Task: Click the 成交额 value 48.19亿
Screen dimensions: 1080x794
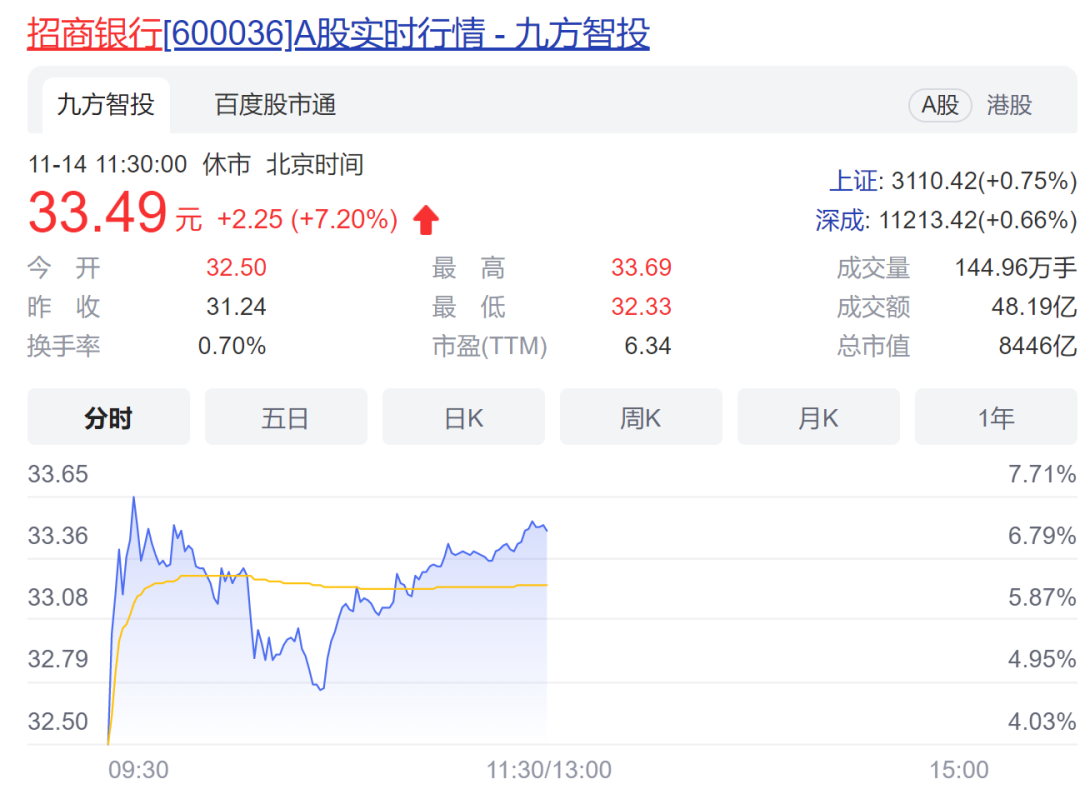Action: point(1034,306)
